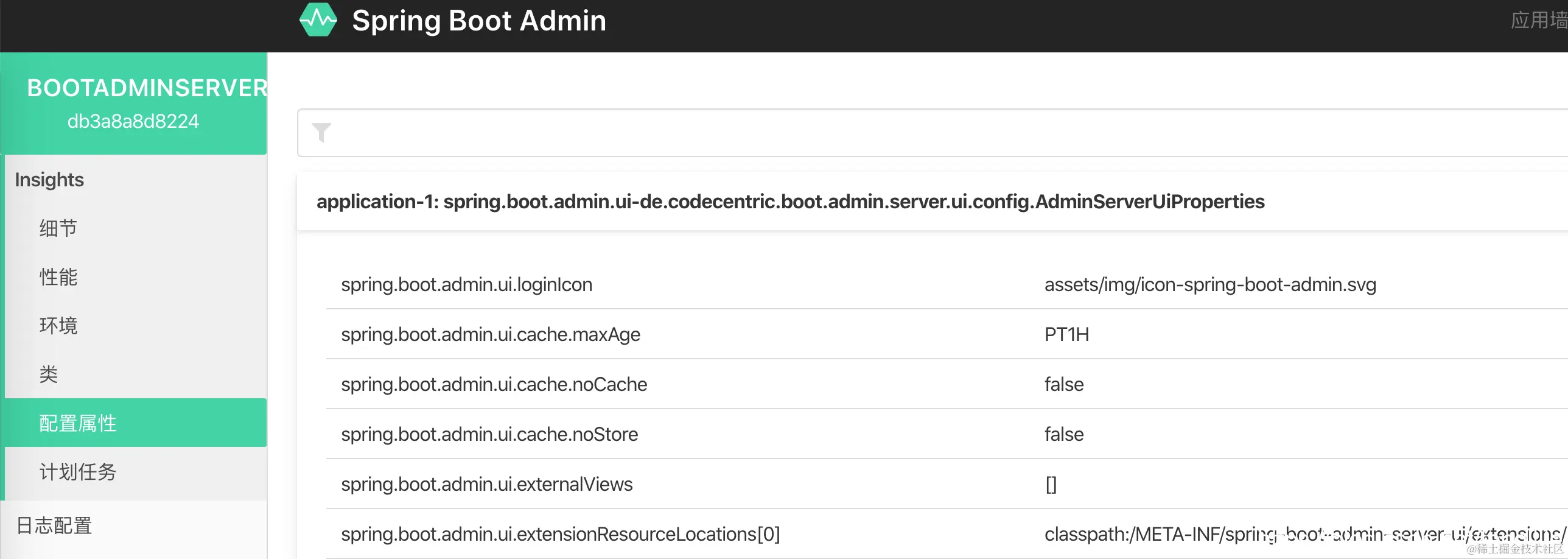Open the 细节 sidebar item
The image size is (1568, 559).
(58, 228)
